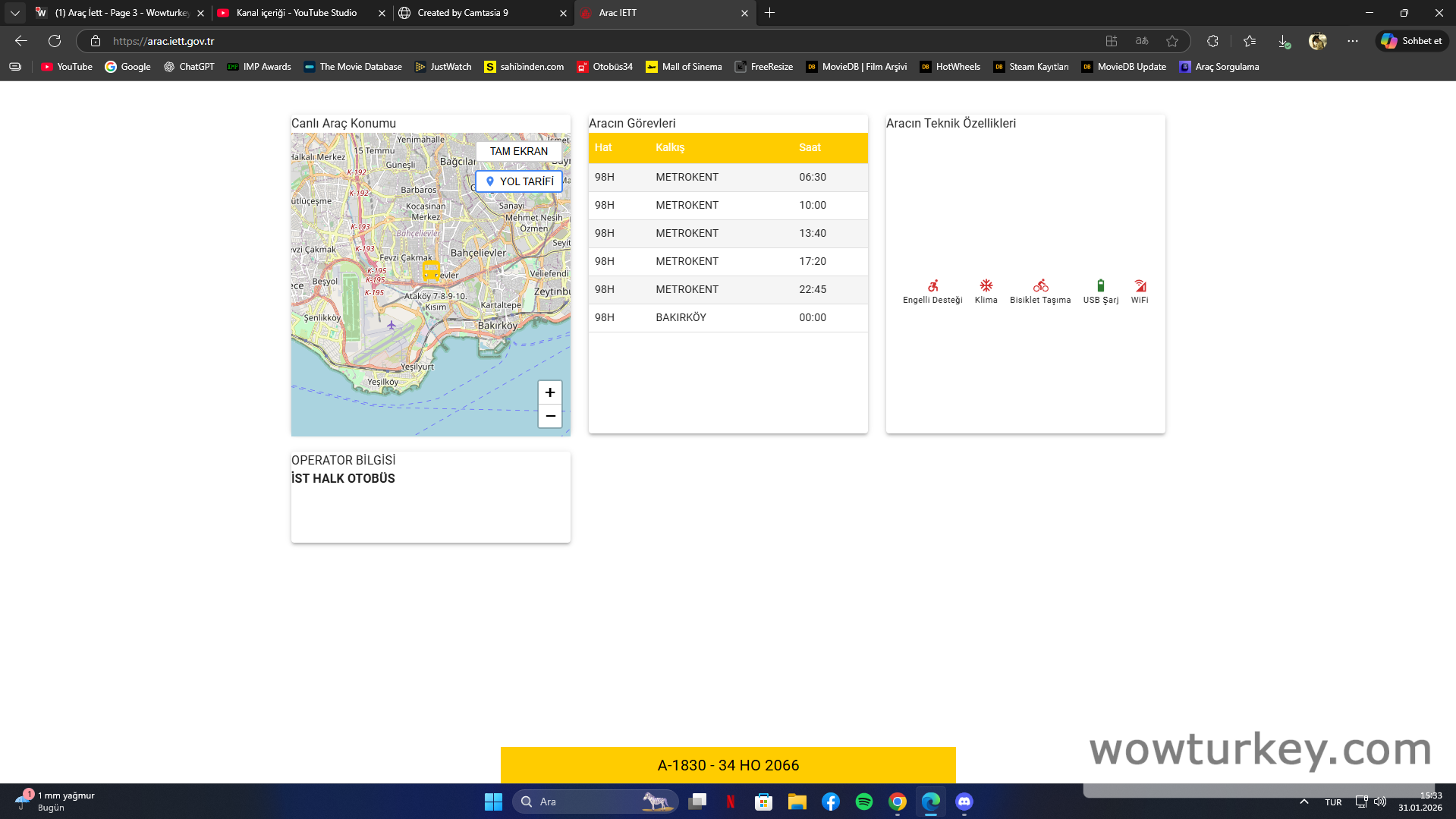Image resolution: width=1456 pixels, height=819 pixels.
Task: Click the Klima snowflake icon
Action: [x=986, y=285]
